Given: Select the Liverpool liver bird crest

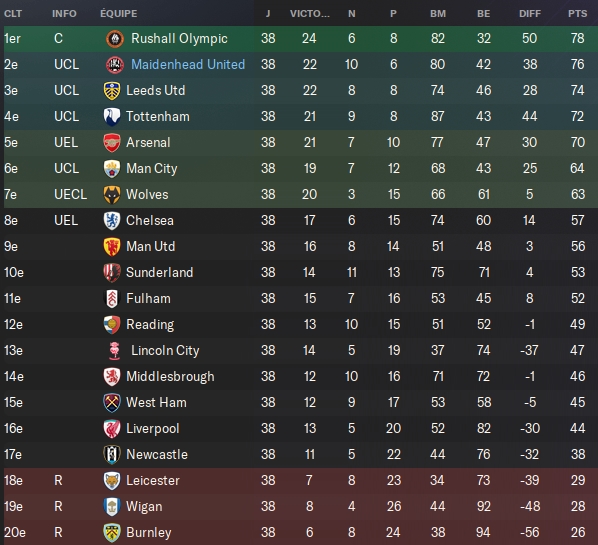Looking at the screenshot, I should (112, 429).
